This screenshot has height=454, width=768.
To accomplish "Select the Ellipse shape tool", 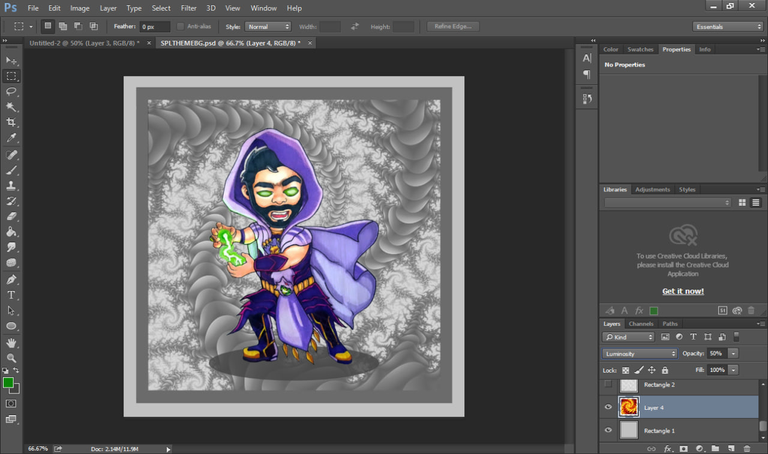I will 11,326.
